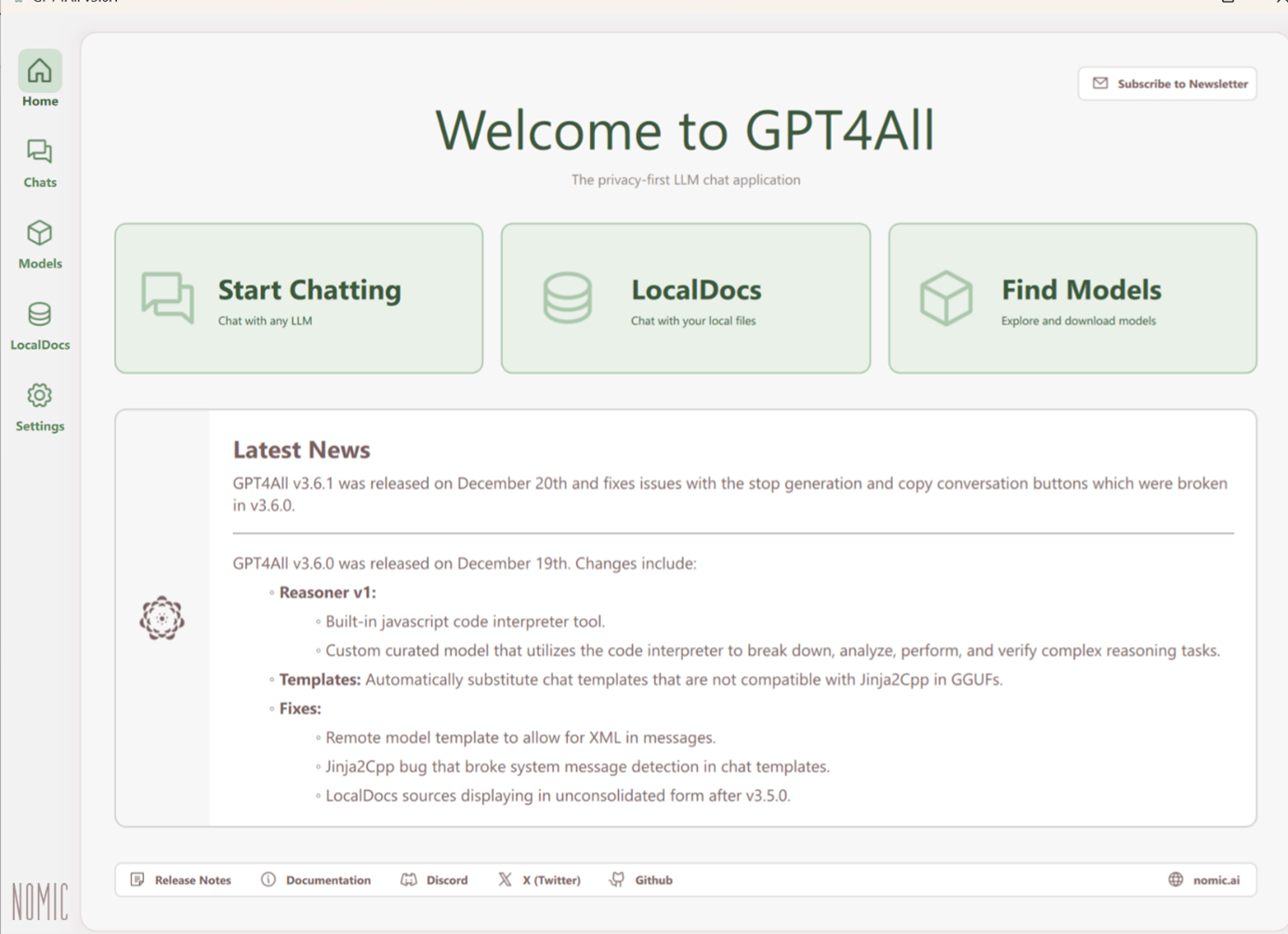Viewport: 1288px width, 934px height.
Task: Open Chats using the speech bubble sidebar icon
Action: 39,151
